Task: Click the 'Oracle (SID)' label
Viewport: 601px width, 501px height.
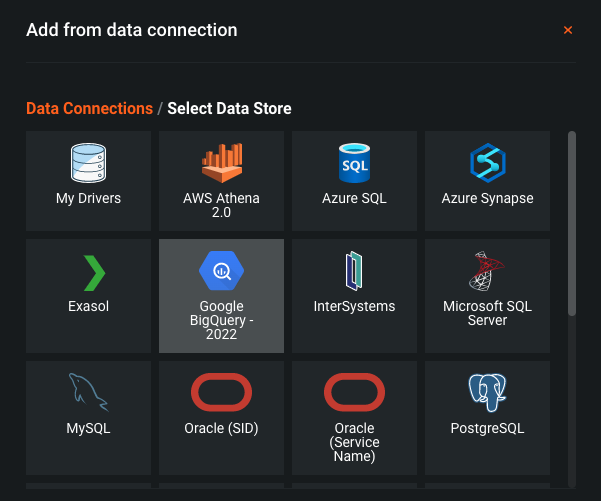Action: (222, 428)
